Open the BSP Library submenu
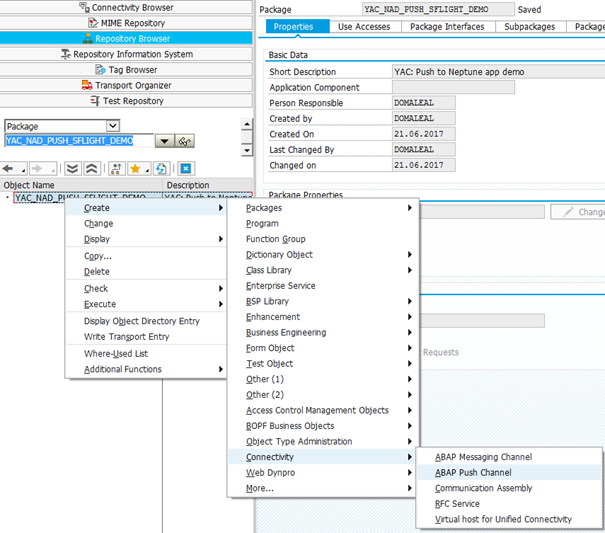 323,301
